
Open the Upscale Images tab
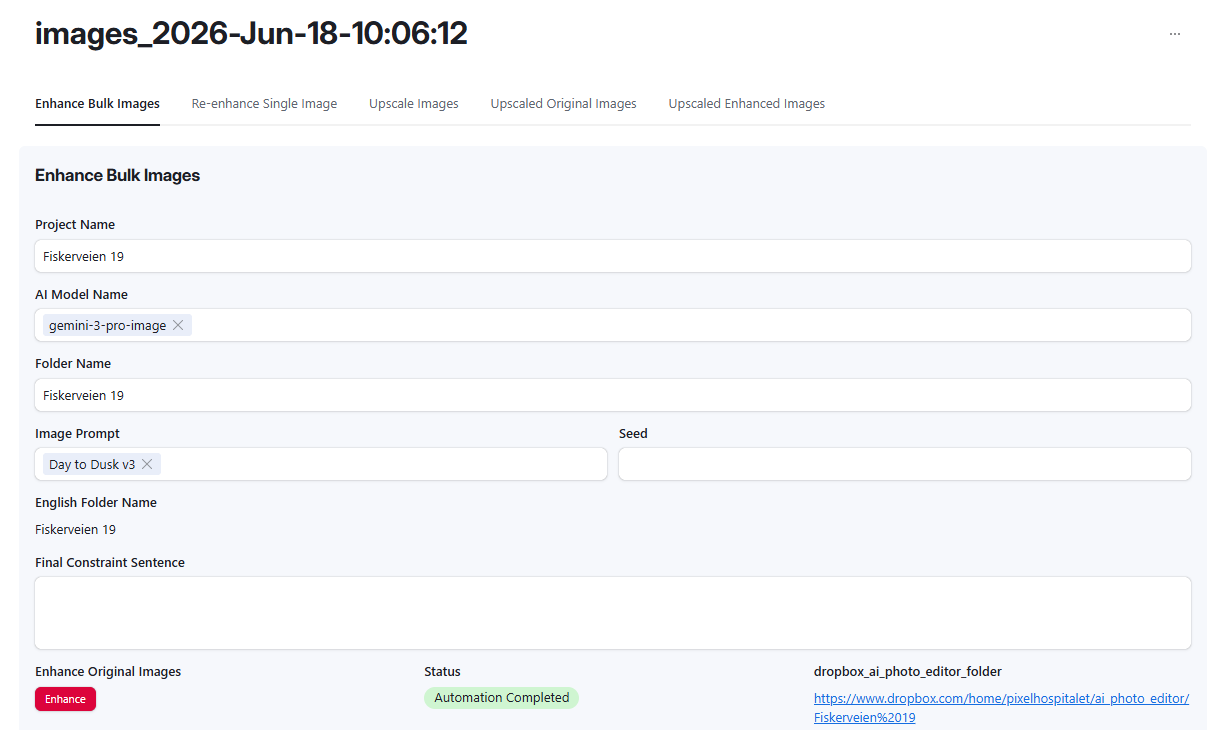(414, 104)
